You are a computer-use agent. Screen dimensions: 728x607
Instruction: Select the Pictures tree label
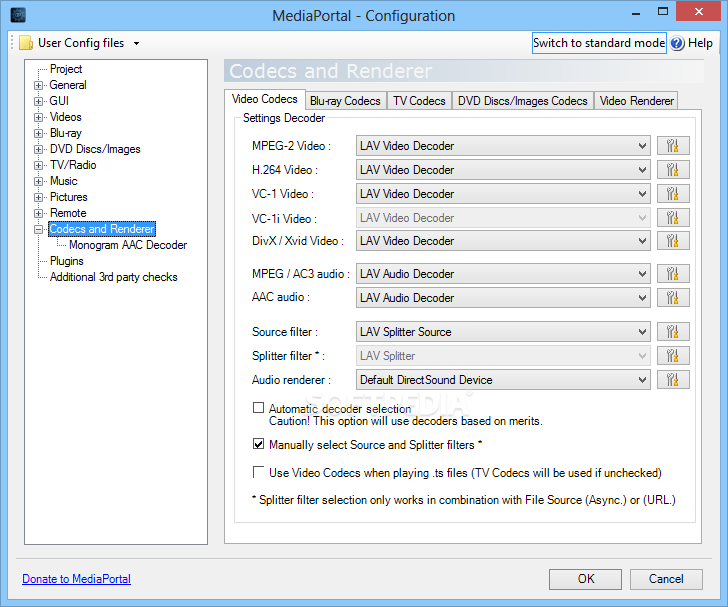[69, 197]
